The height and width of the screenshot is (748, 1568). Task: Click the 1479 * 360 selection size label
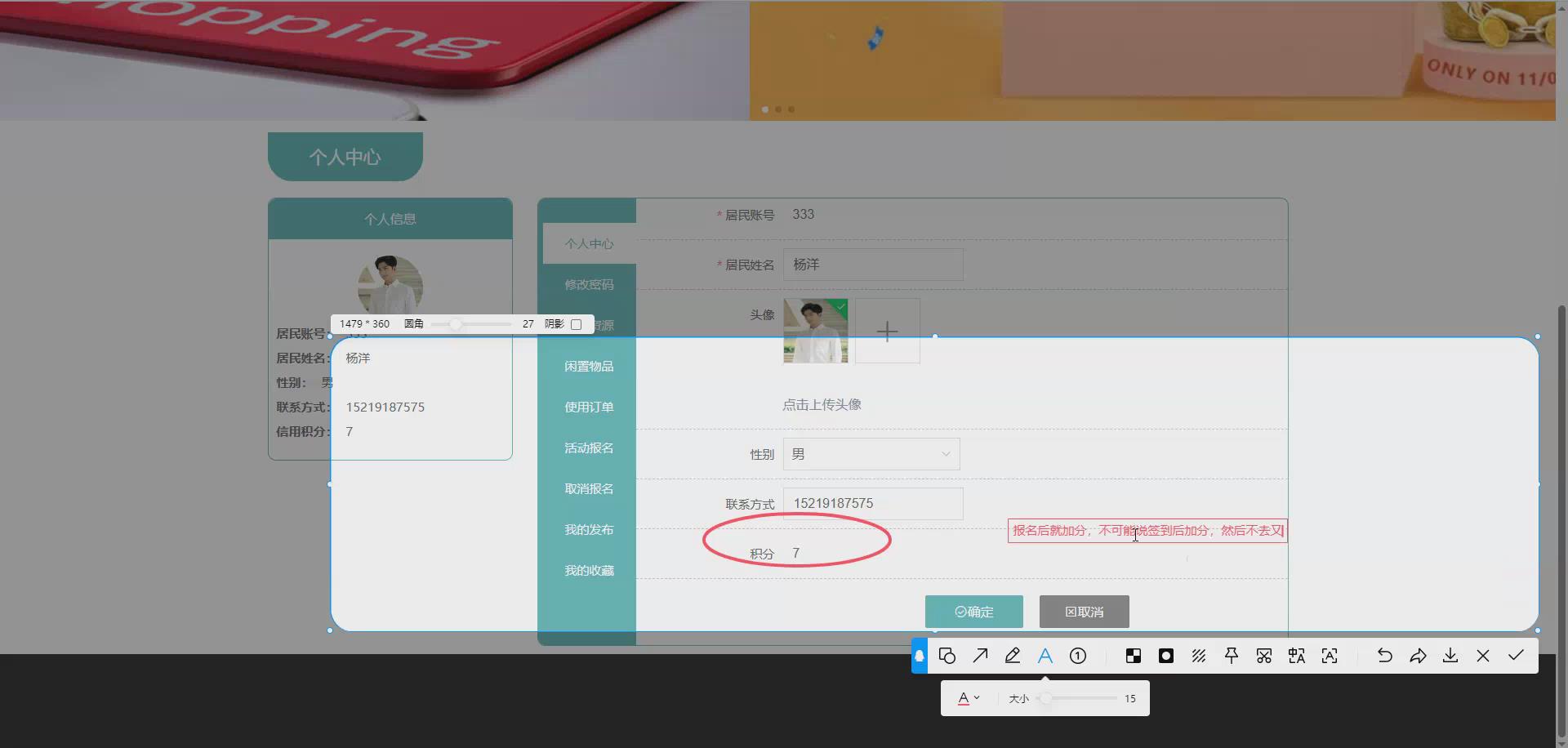coord(364,324)
